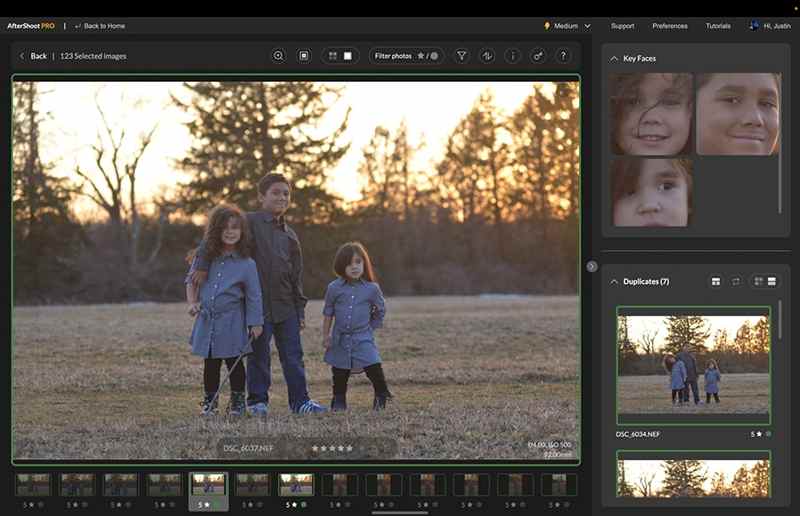Screen dimensions: 800x516
Task: Click the layout icon beside Duplicates title
Action: click(716, 282)
